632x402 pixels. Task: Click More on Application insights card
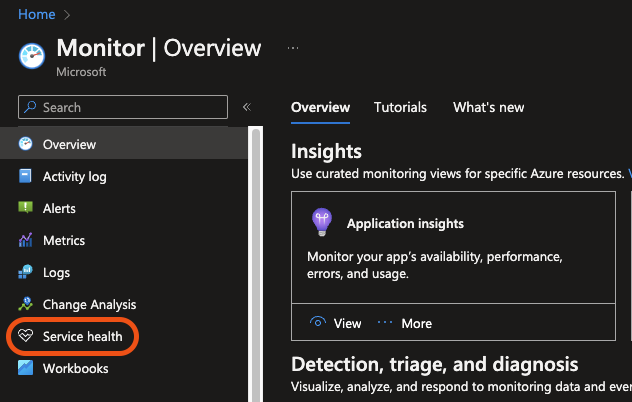coord(417,323)
